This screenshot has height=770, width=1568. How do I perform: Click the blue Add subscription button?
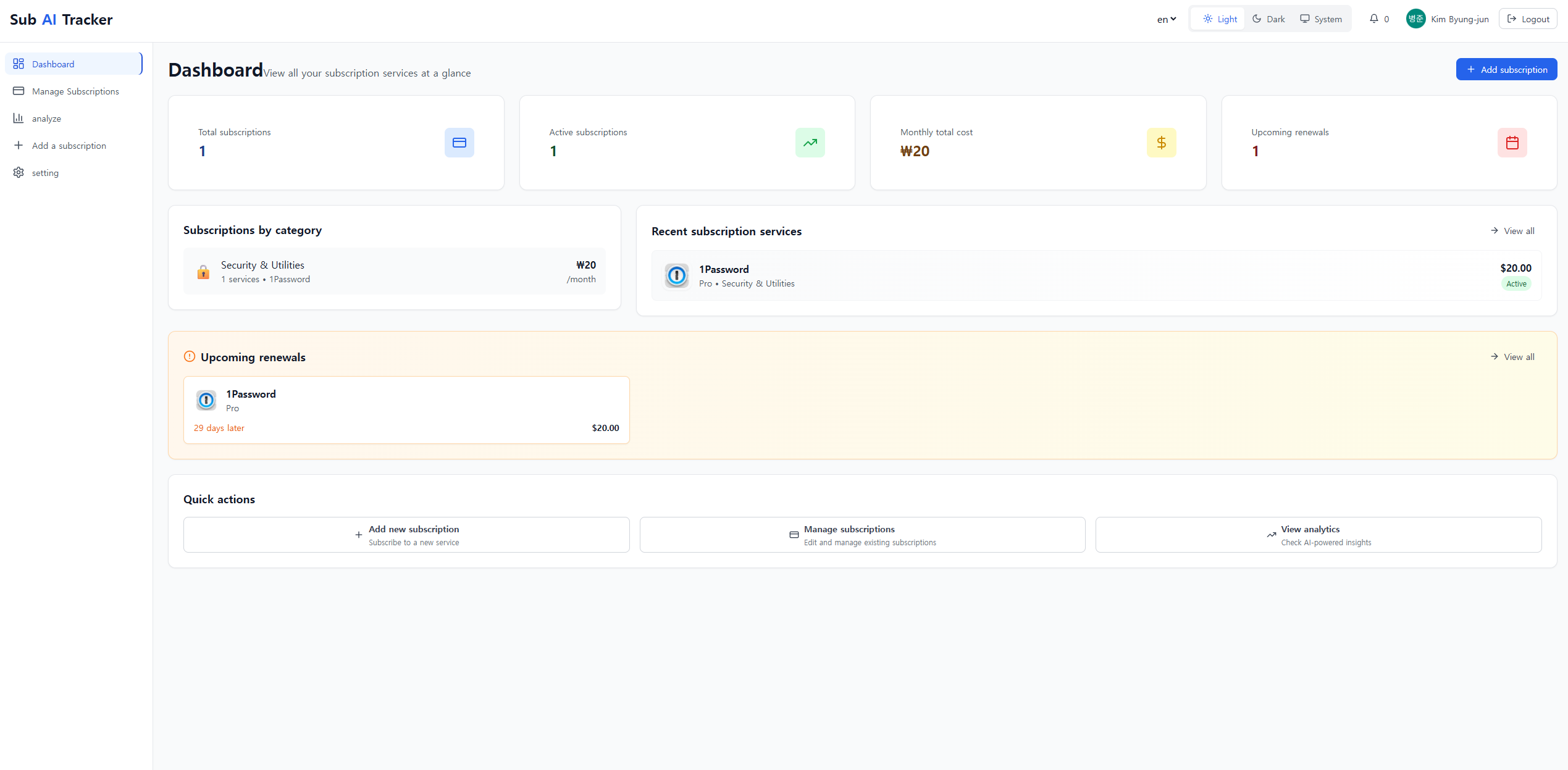(x=1506, y=69)
